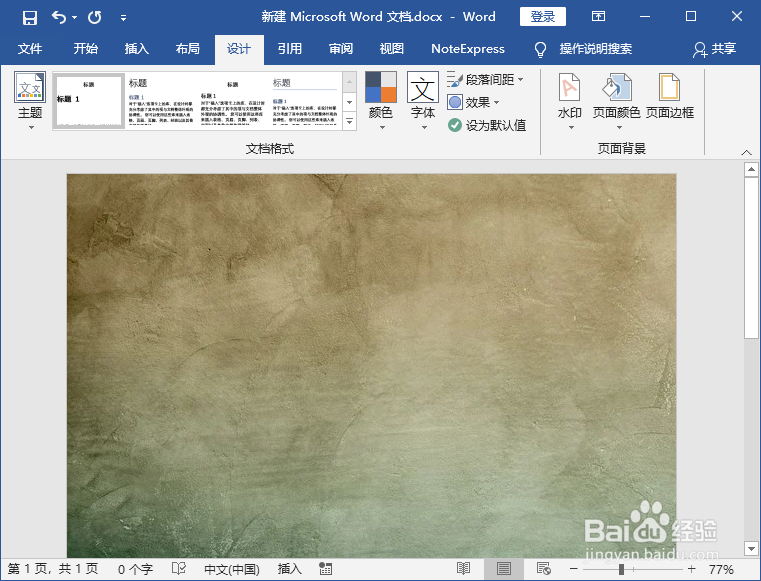Move to next row in style gallery
Image resolution: width=761 pixels, height=581 pixels.
click(x=349, y=102)
